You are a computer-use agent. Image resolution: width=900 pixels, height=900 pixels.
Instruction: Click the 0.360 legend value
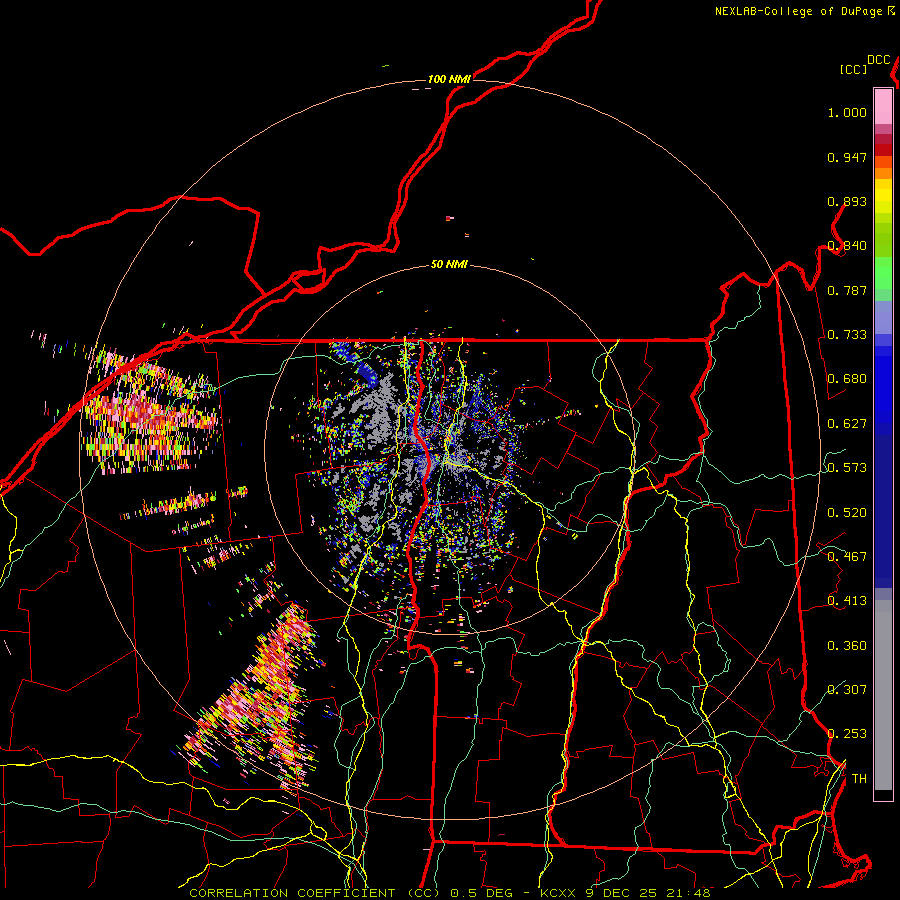(x=847, y=646)
